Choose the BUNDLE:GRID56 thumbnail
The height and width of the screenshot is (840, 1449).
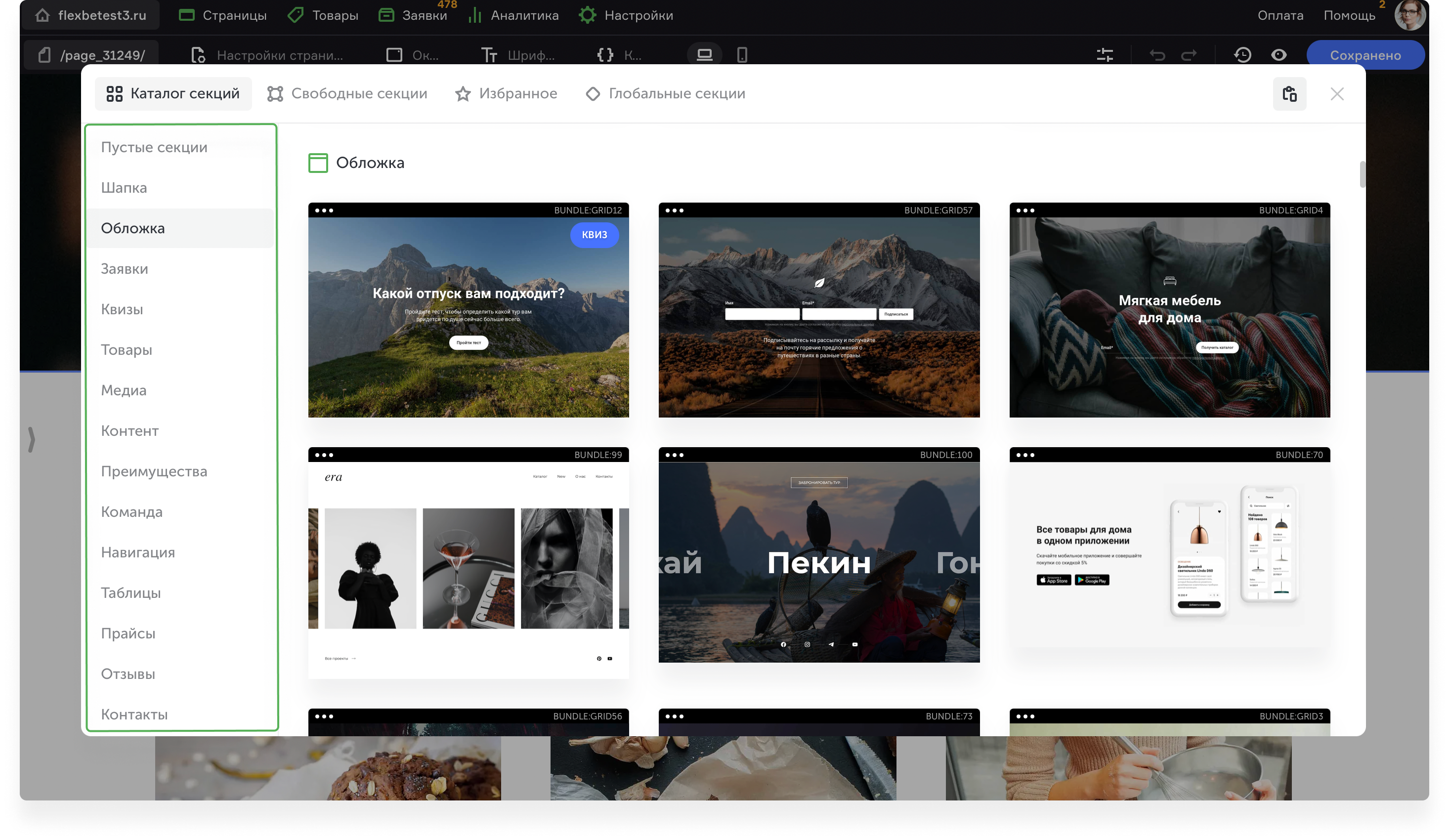[468, 722]
